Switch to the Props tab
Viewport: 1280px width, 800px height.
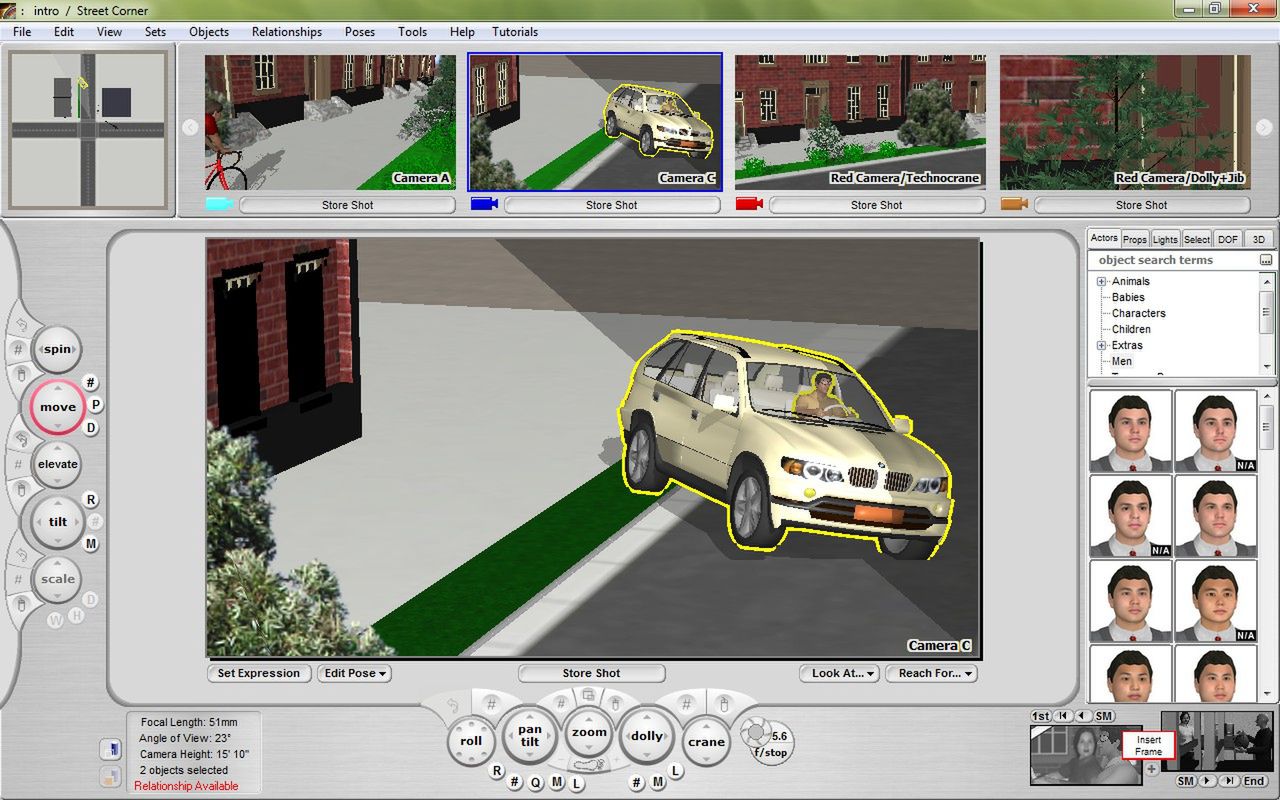point(1135,239)
